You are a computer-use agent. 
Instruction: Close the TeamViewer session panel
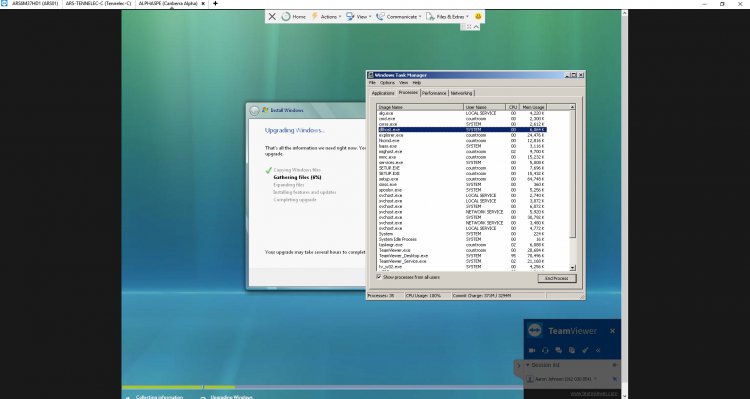click(x=612, y=331)
